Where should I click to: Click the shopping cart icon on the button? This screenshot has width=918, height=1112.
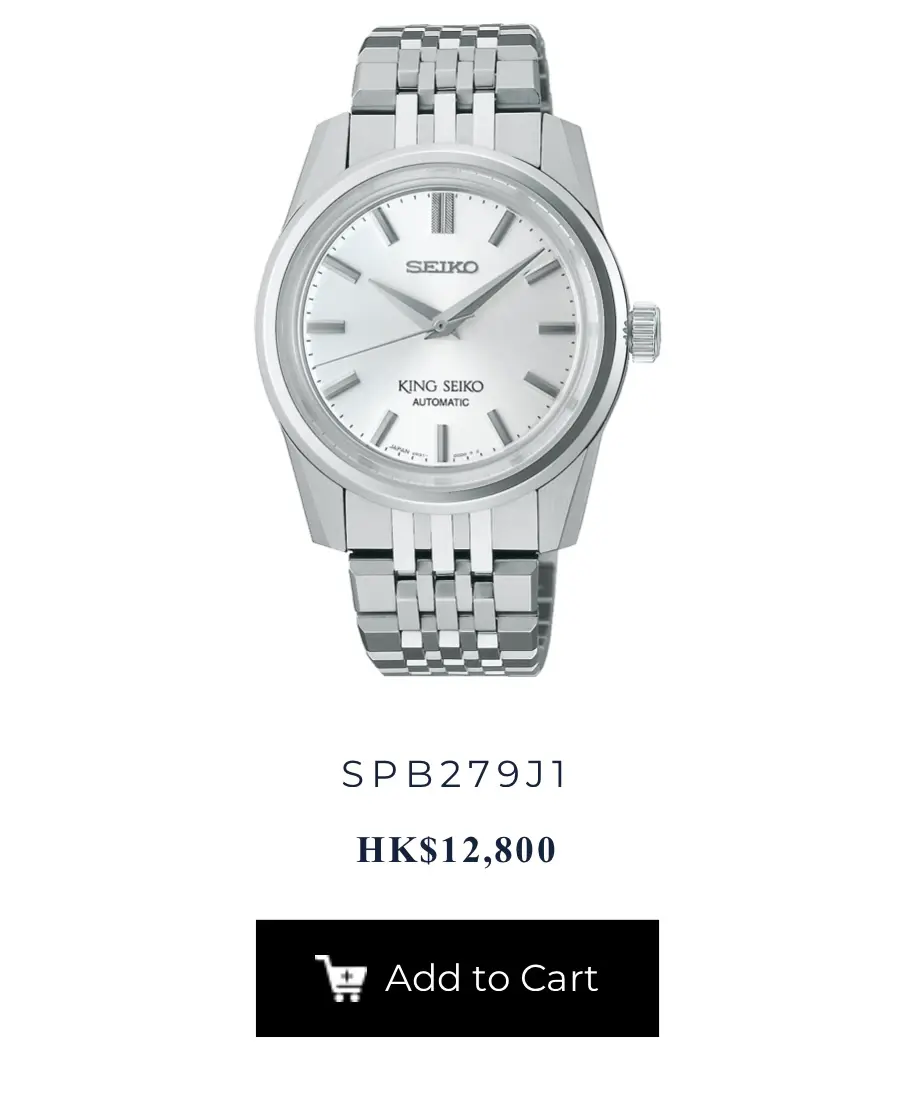click(341, 978)
